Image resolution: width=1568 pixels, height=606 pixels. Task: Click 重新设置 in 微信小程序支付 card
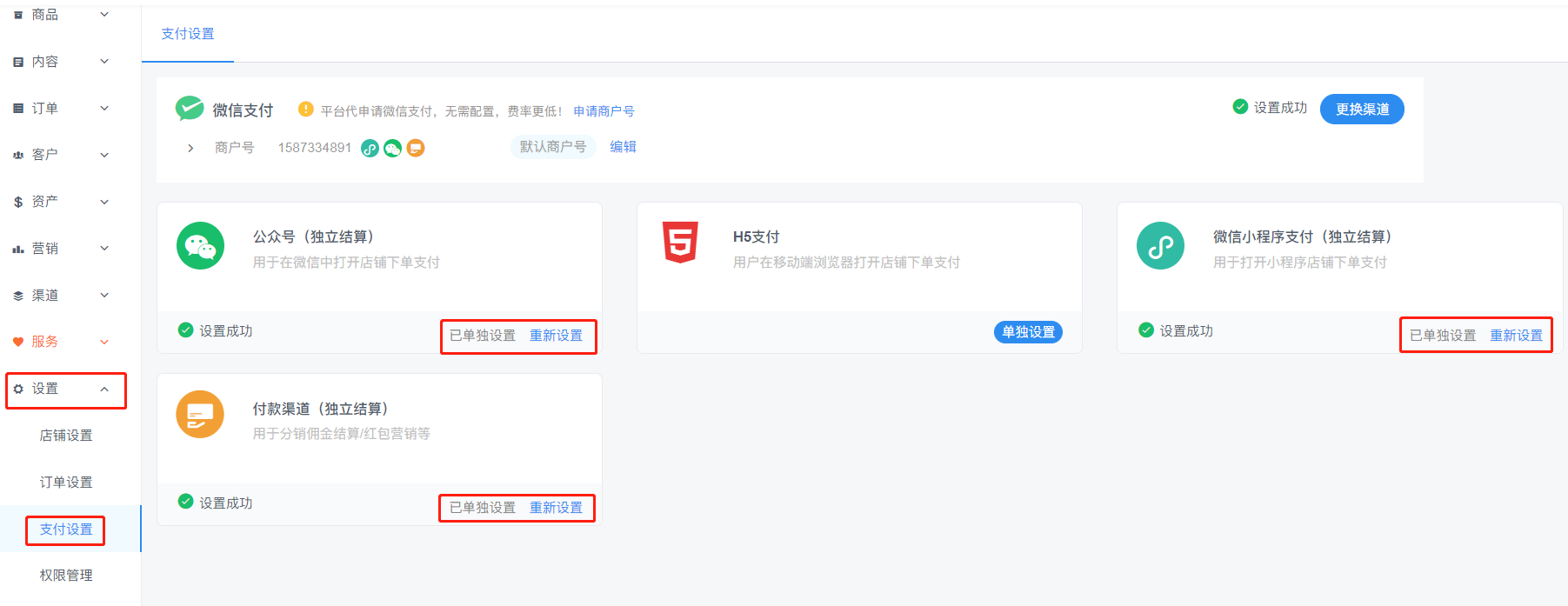tap(1516, 336)
